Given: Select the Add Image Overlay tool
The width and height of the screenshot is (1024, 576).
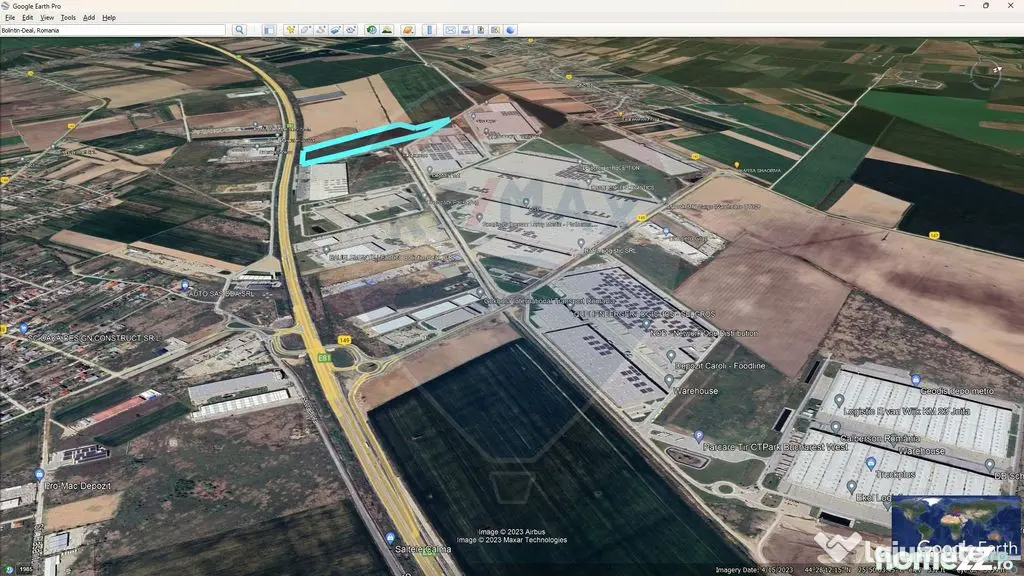Looking at the screenshot, I should pyautogui.click(x=335, y=30).
